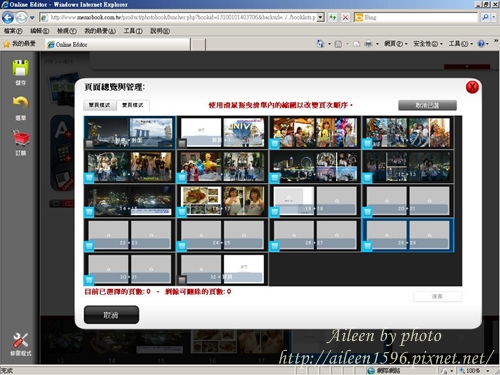
Task: Click the gray deselect button at top right
Action: point(427,105)
